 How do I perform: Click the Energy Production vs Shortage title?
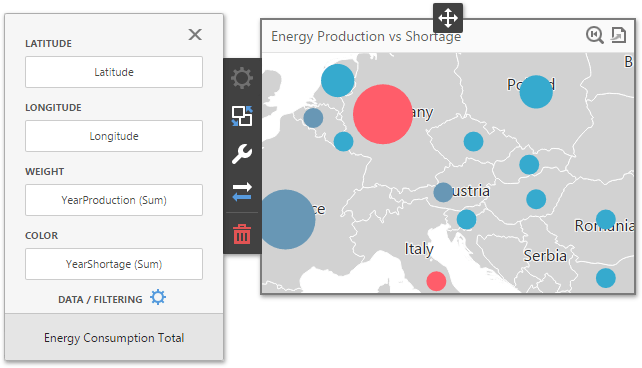pos(366,36)
